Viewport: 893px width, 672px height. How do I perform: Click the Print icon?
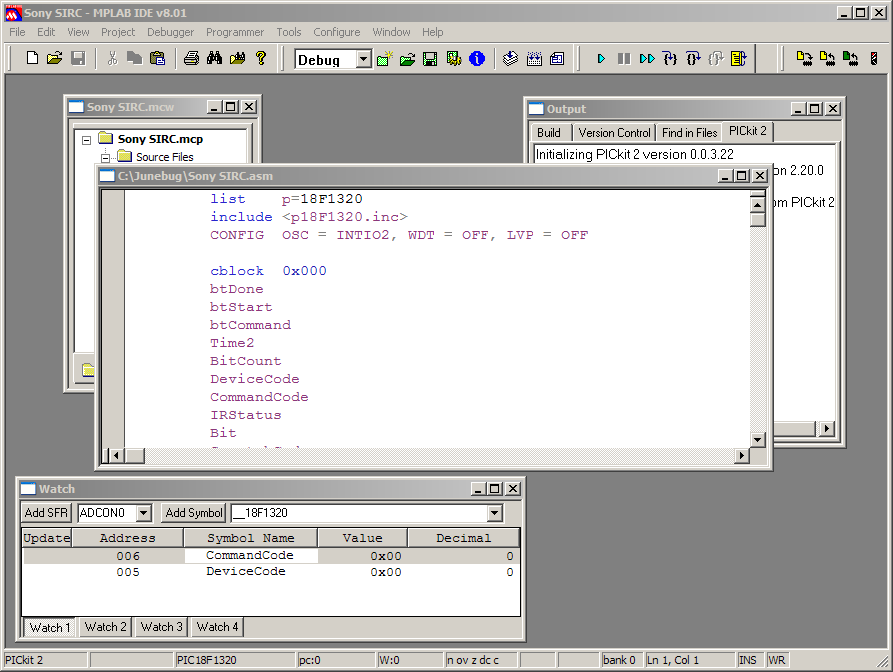[x=191, y=58]
